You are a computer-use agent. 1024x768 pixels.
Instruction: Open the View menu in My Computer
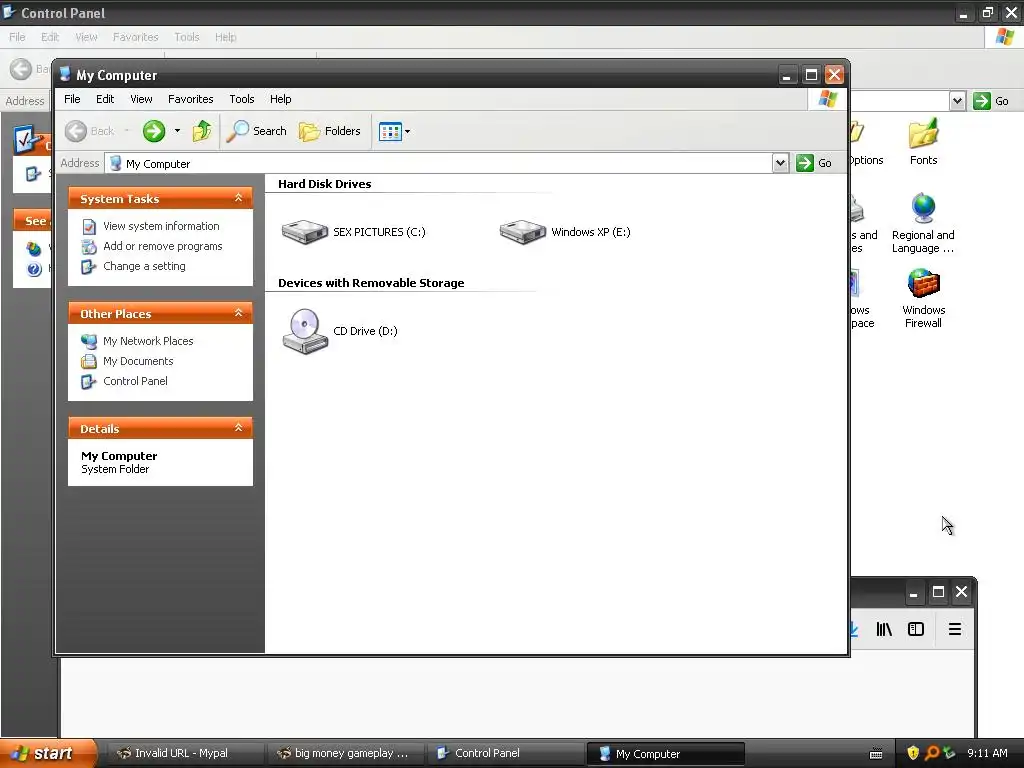pos(141,99)
